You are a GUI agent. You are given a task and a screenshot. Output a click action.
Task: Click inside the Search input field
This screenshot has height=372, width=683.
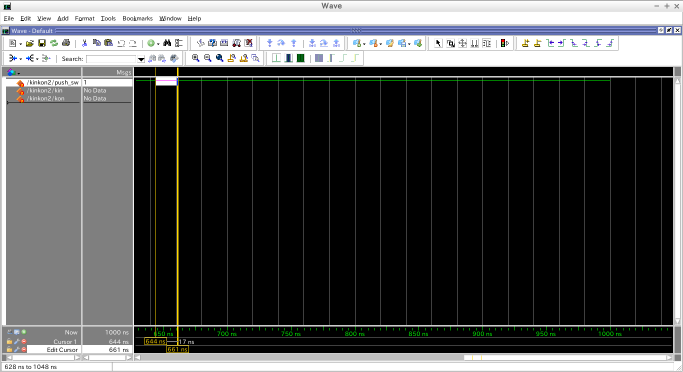click(x=112, y=59)
